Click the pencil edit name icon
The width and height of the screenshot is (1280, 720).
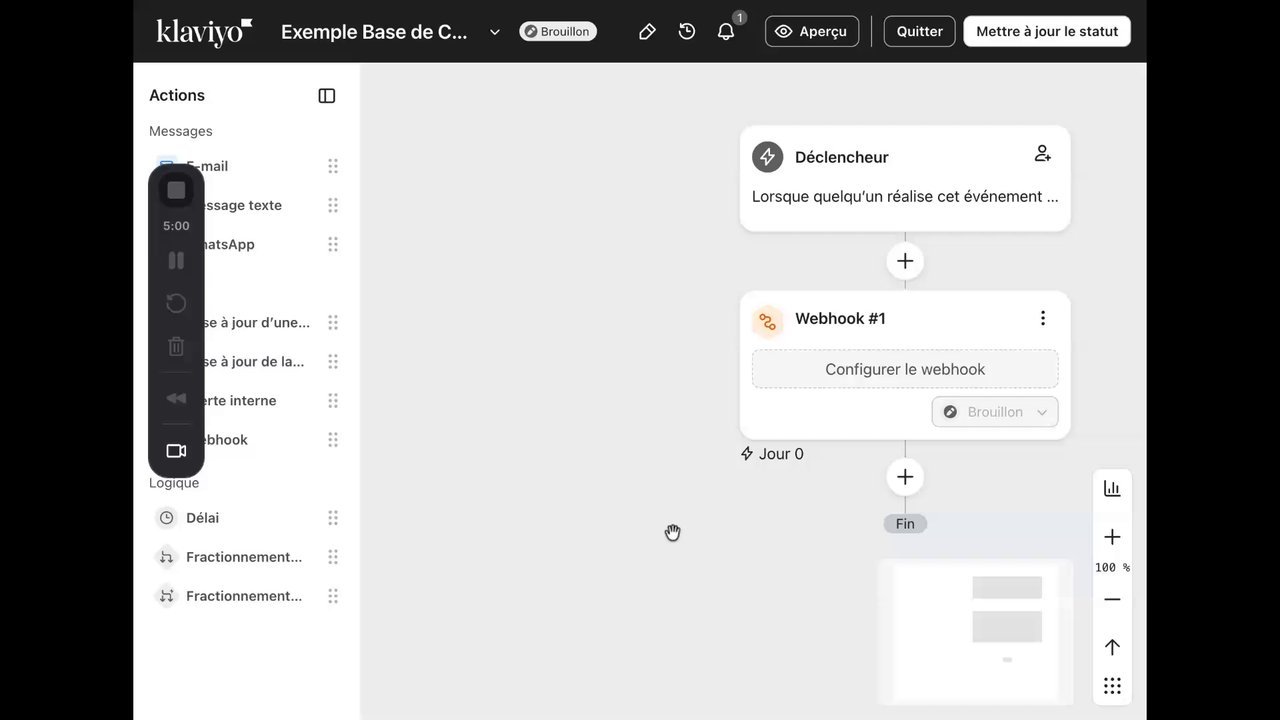tap(647, 32)
